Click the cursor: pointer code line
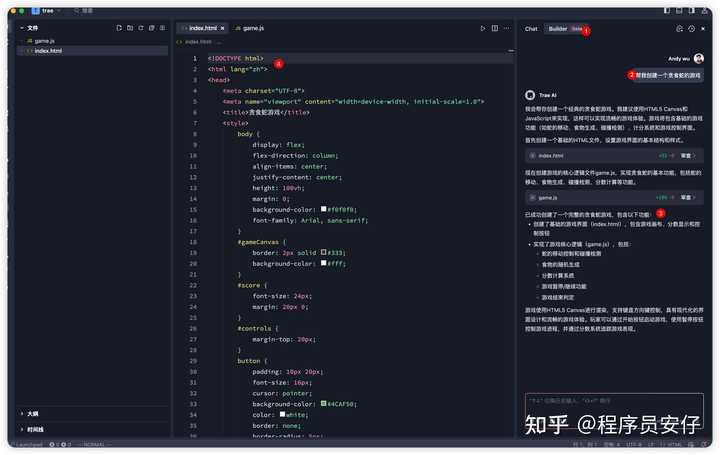Viewport: 720px width, 455px height. (x=282, y=393)
